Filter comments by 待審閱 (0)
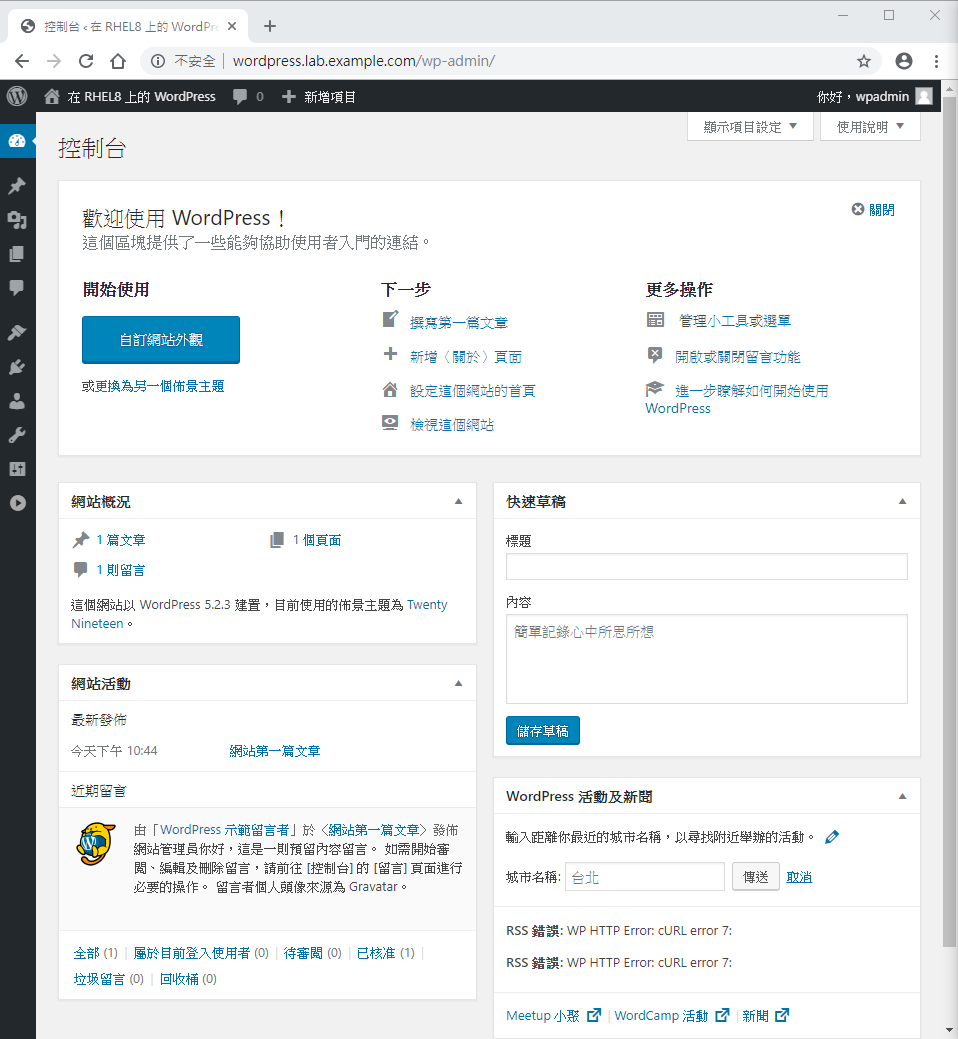The image size is (958, 1039). (x=312, y=953)
